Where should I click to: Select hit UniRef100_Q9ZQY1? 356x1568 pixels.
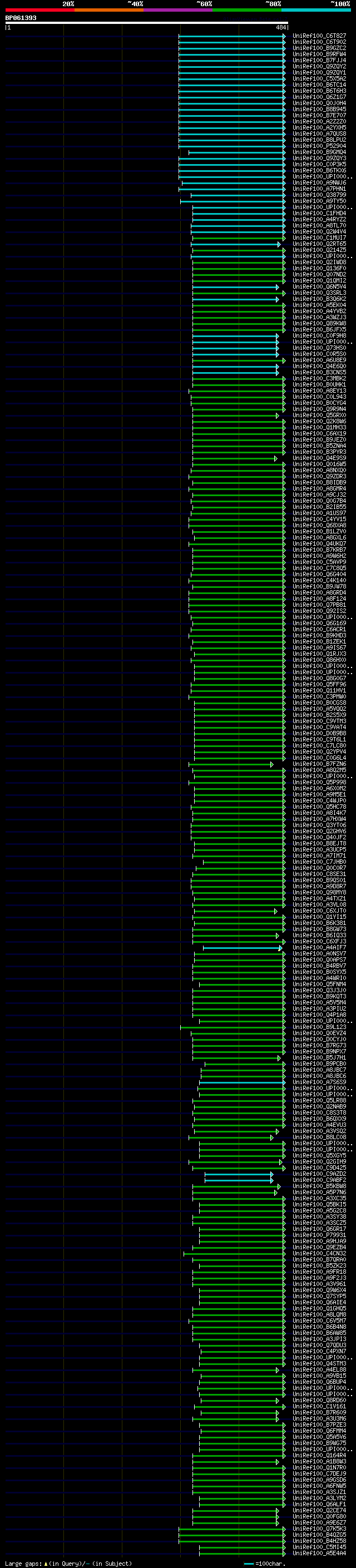pyautogui.click(x=319, y=72)
